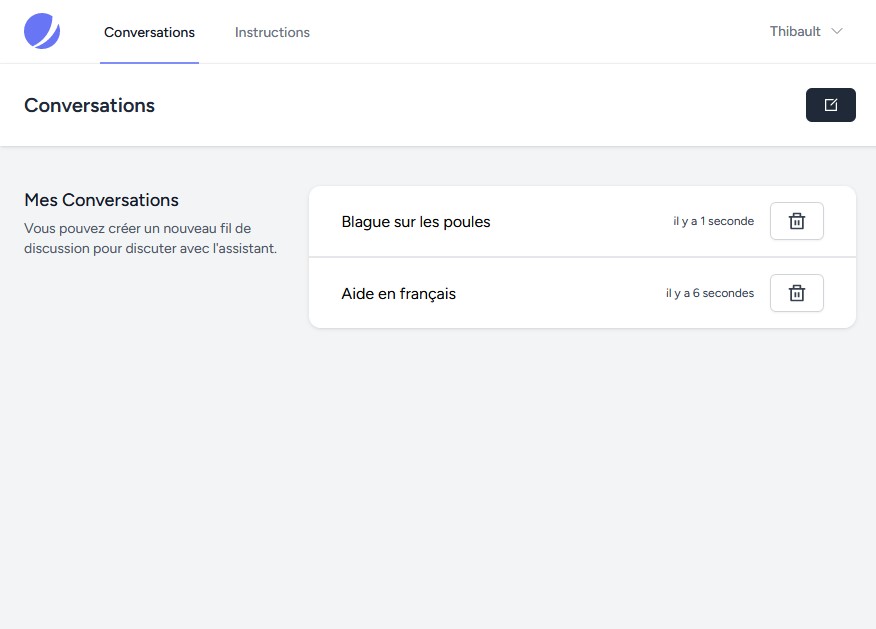This screenshot has height=629, width=876.
Task: Click the blank header space beside Instructions
Action: coord(536,32)
